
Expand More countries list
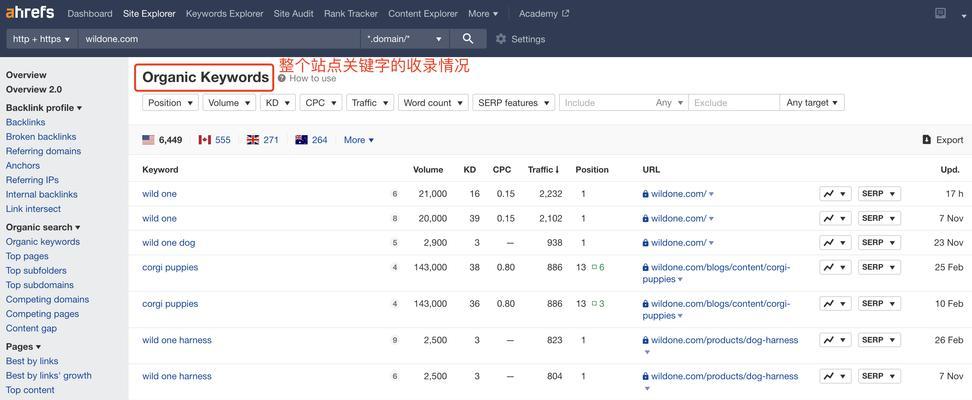[359, 140]
